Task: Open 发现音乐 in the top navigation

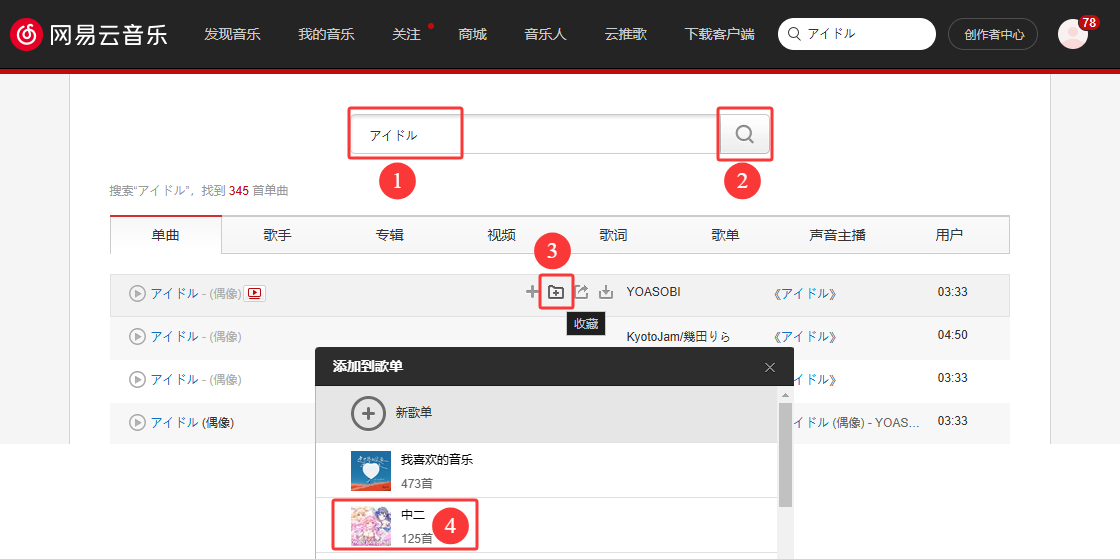Action: click(x=232, y=34)
